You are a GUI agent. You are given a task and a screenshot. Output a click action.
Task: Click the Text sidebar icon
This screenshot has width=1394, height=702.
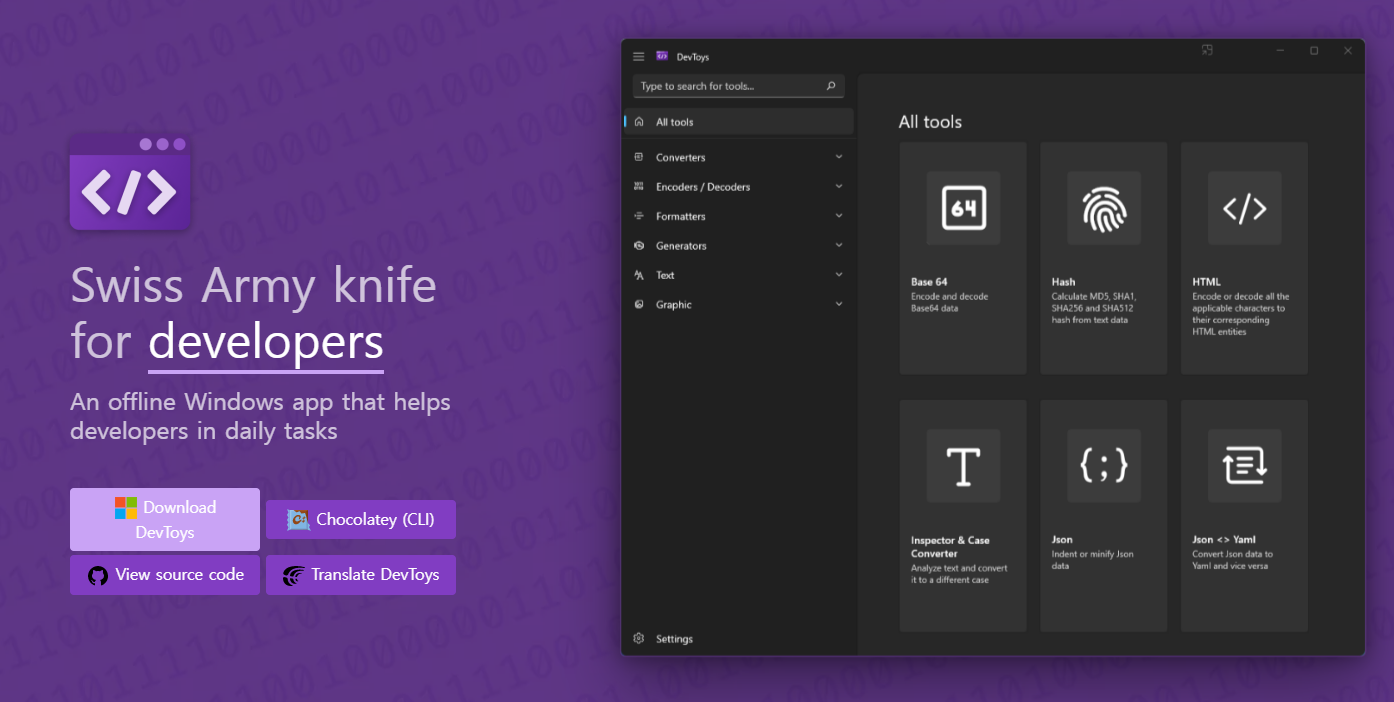pyautogui.click(x=639, y=275)
